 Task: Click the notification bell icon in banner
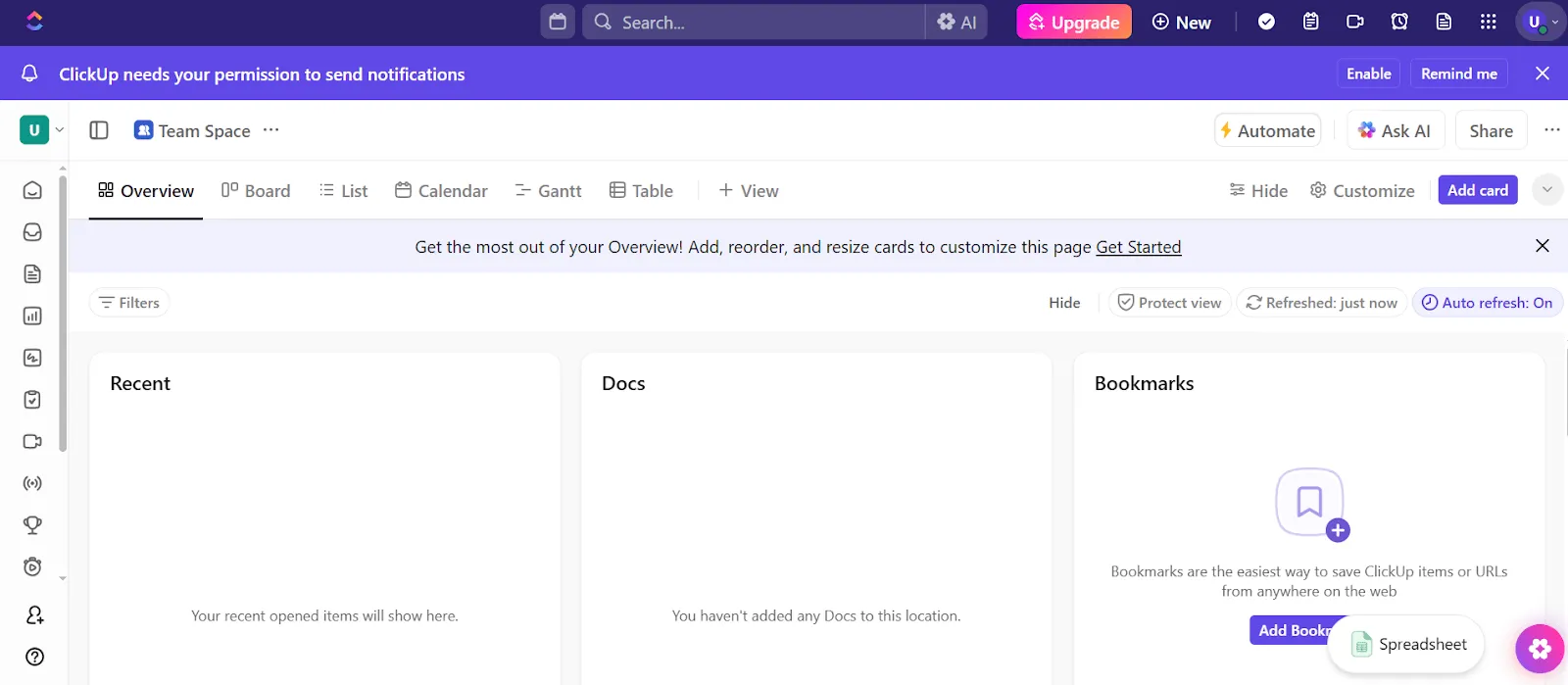(x=30, y=73)
